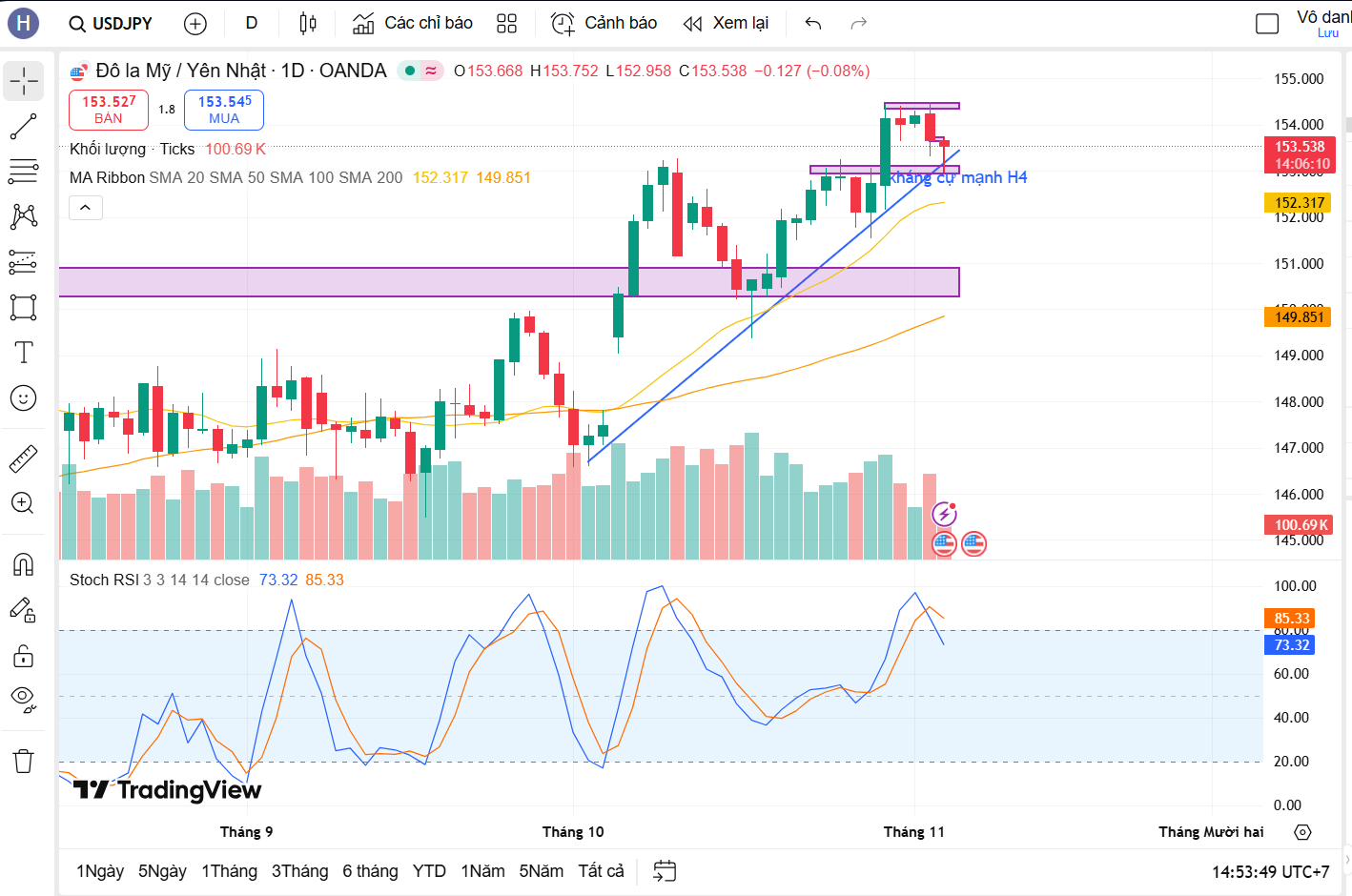Undo the last chart action
Screen dimensions: 1352x896
tap(811, 22)
